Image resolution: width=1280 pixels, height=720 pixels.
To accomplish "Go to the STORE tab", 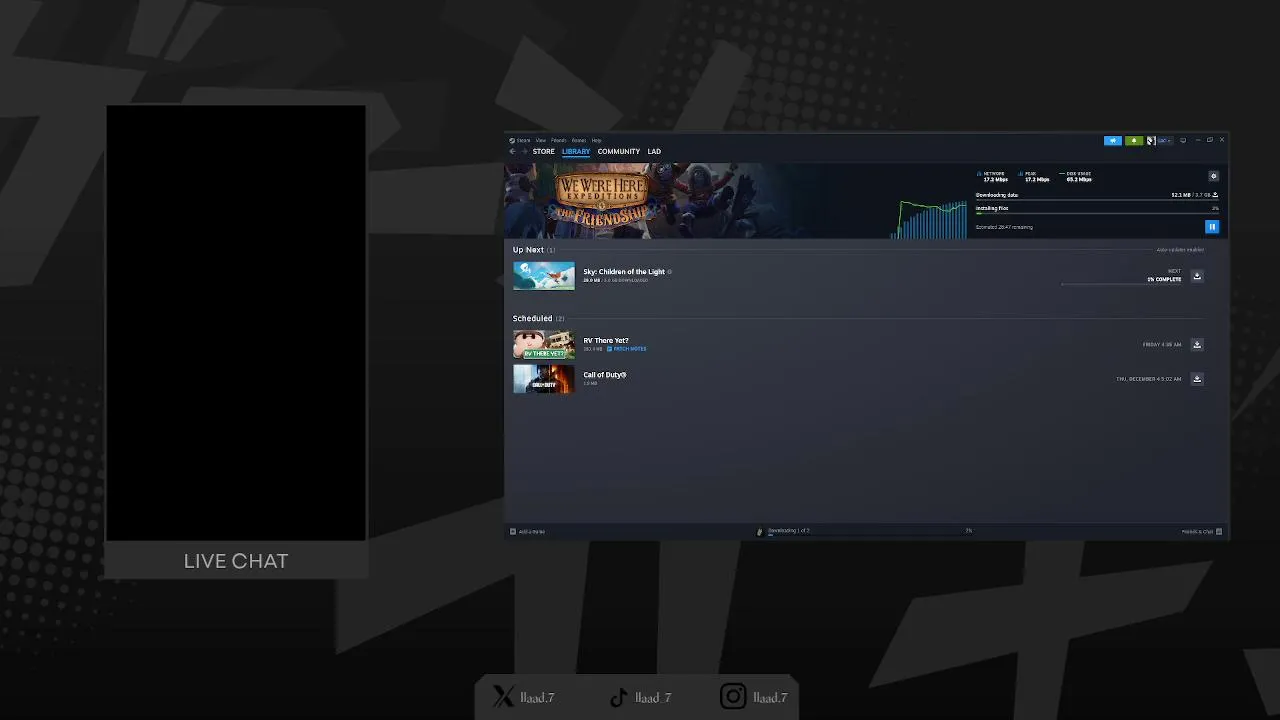I will pyautogui.click(x=543, y=152).
